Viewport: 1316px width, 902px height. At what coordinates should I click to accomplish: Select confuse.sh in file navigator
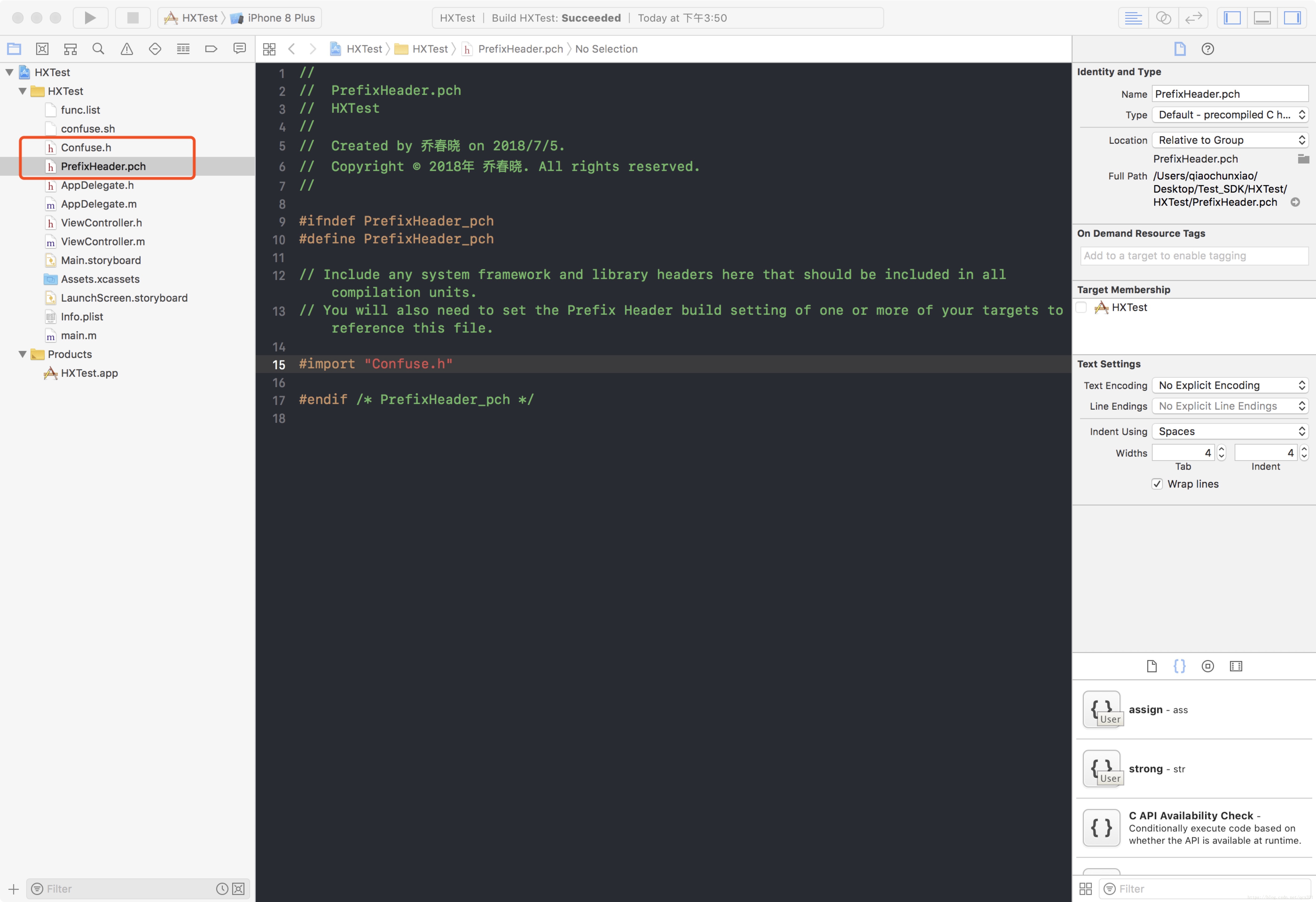coord(88,129)
